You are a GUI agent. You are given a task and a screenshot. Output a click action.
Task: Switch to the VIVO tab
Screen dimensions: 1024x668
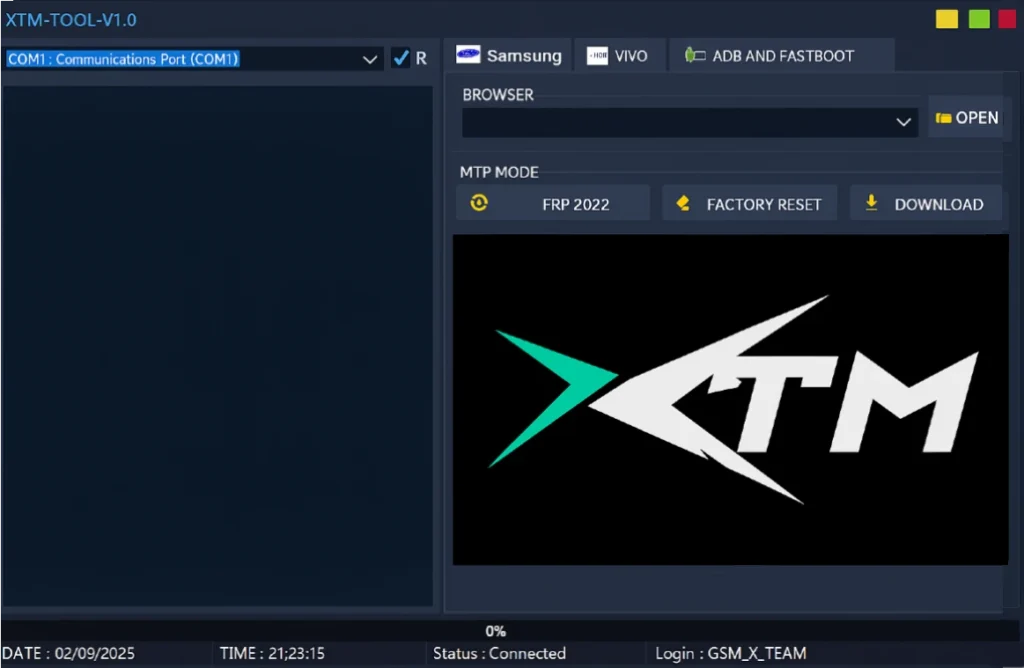620,55
